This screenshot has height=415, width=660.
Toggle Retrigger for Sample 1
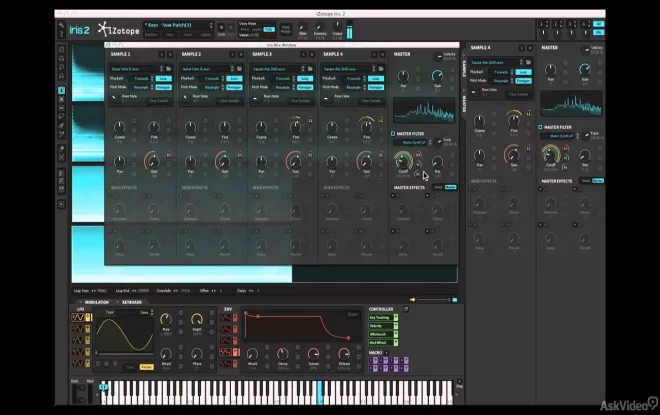tap(163, 87)
